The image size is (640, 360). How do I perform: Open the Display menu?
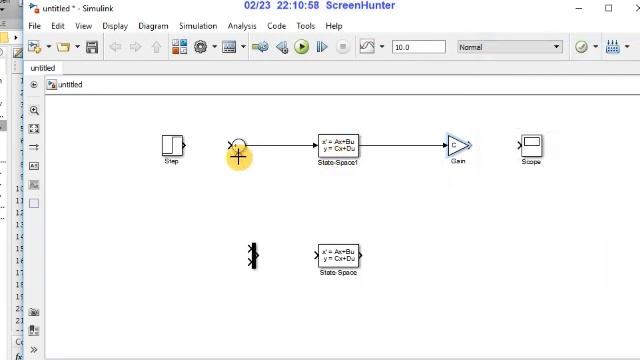pyautogui.click(x=115, y=26)
